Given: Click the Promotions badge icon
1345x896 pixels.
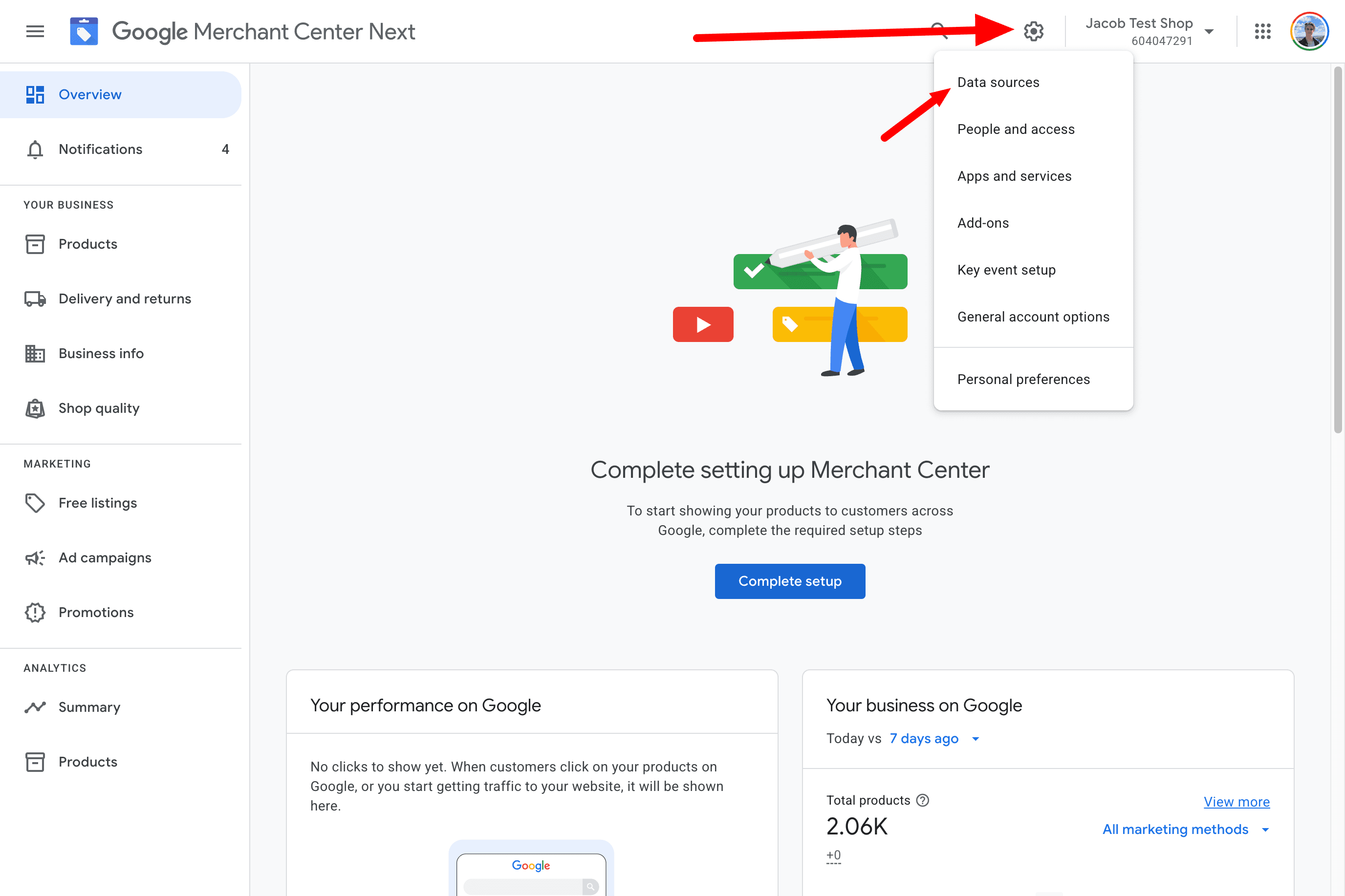Looking at the screenshot, I should (35, 613).
